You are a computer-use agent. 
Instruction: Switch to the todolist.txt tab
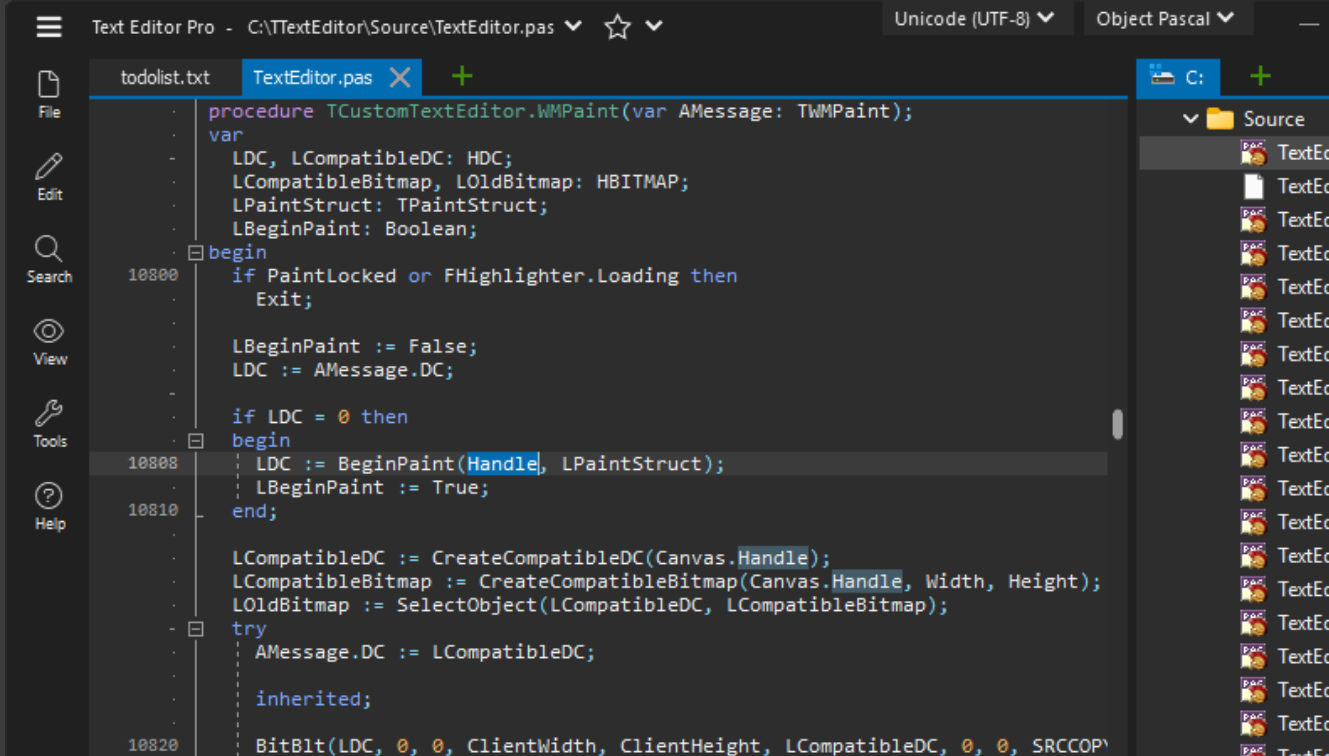(x=166, y=77)
